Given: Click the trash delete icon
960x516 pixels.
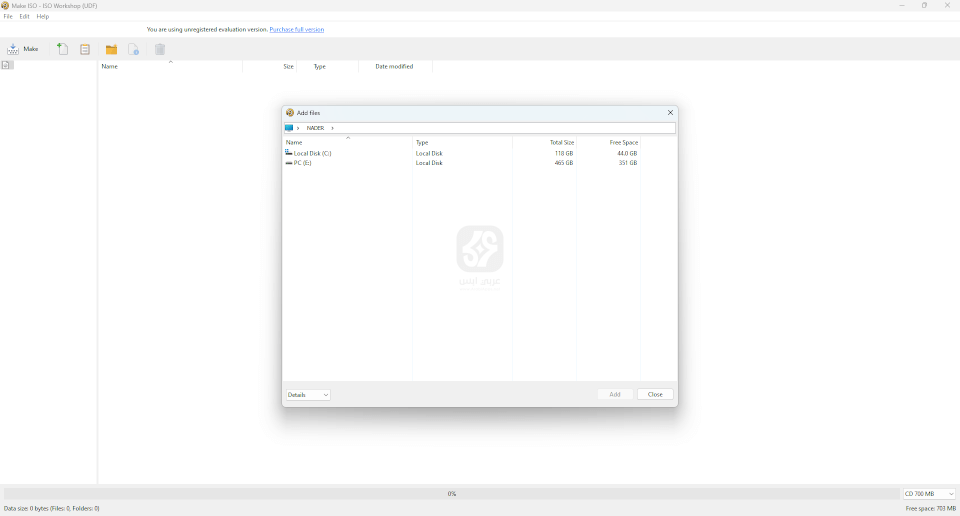Looking at the screenshot, I should [x=160, y=49].
